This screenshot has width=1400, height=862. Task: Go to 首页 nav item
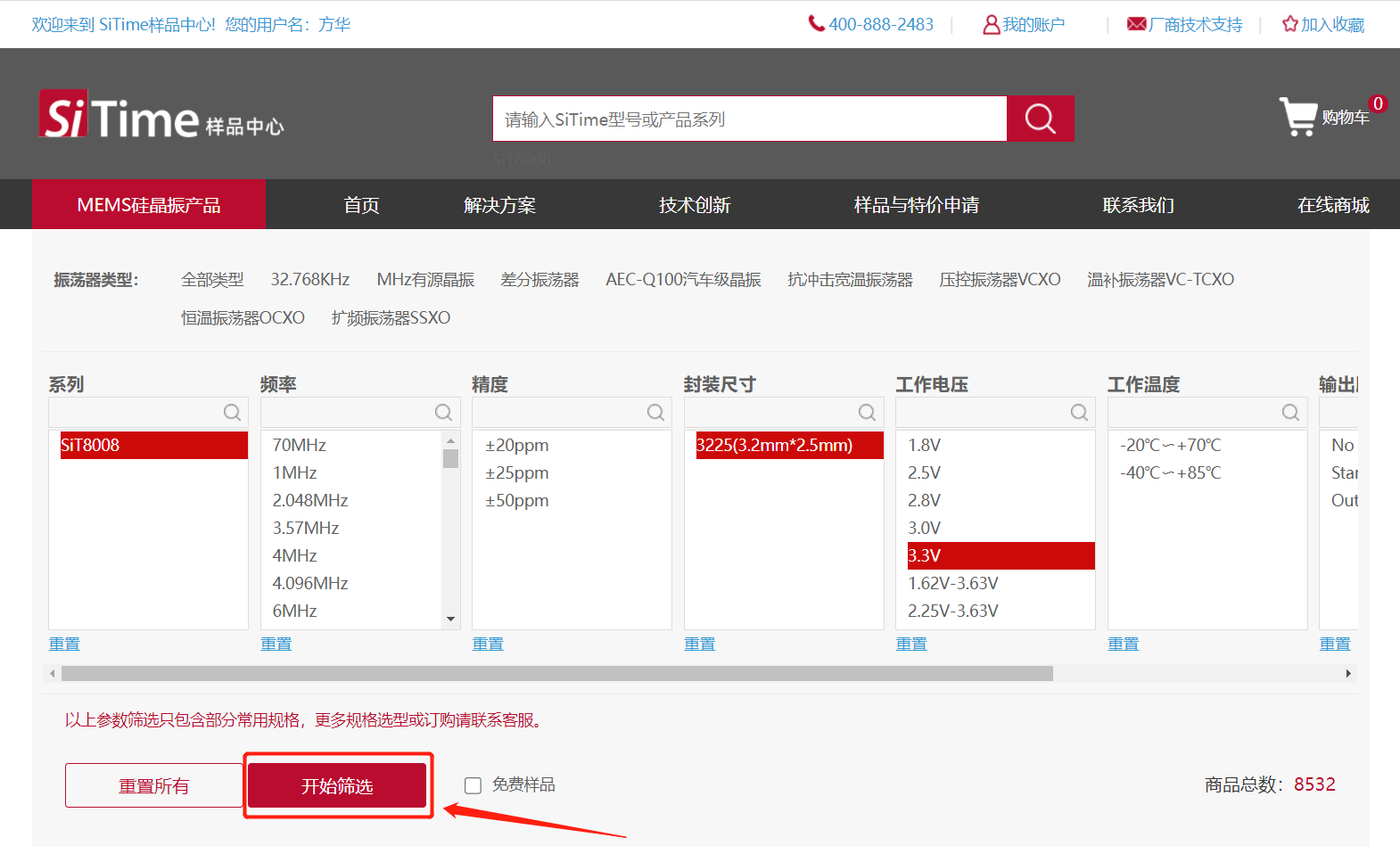tap(362, 205)
